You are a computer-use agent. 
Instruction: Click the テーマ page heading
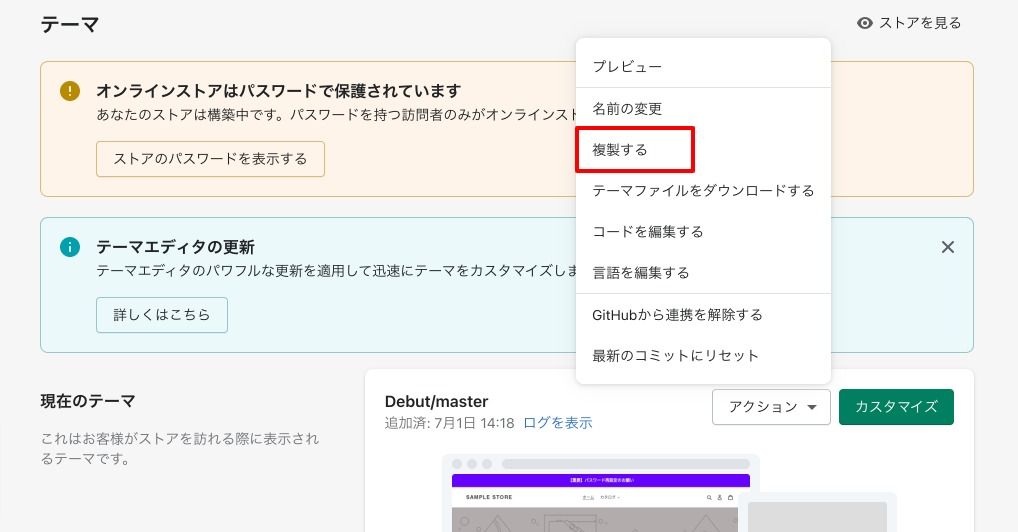click(70, 25)
